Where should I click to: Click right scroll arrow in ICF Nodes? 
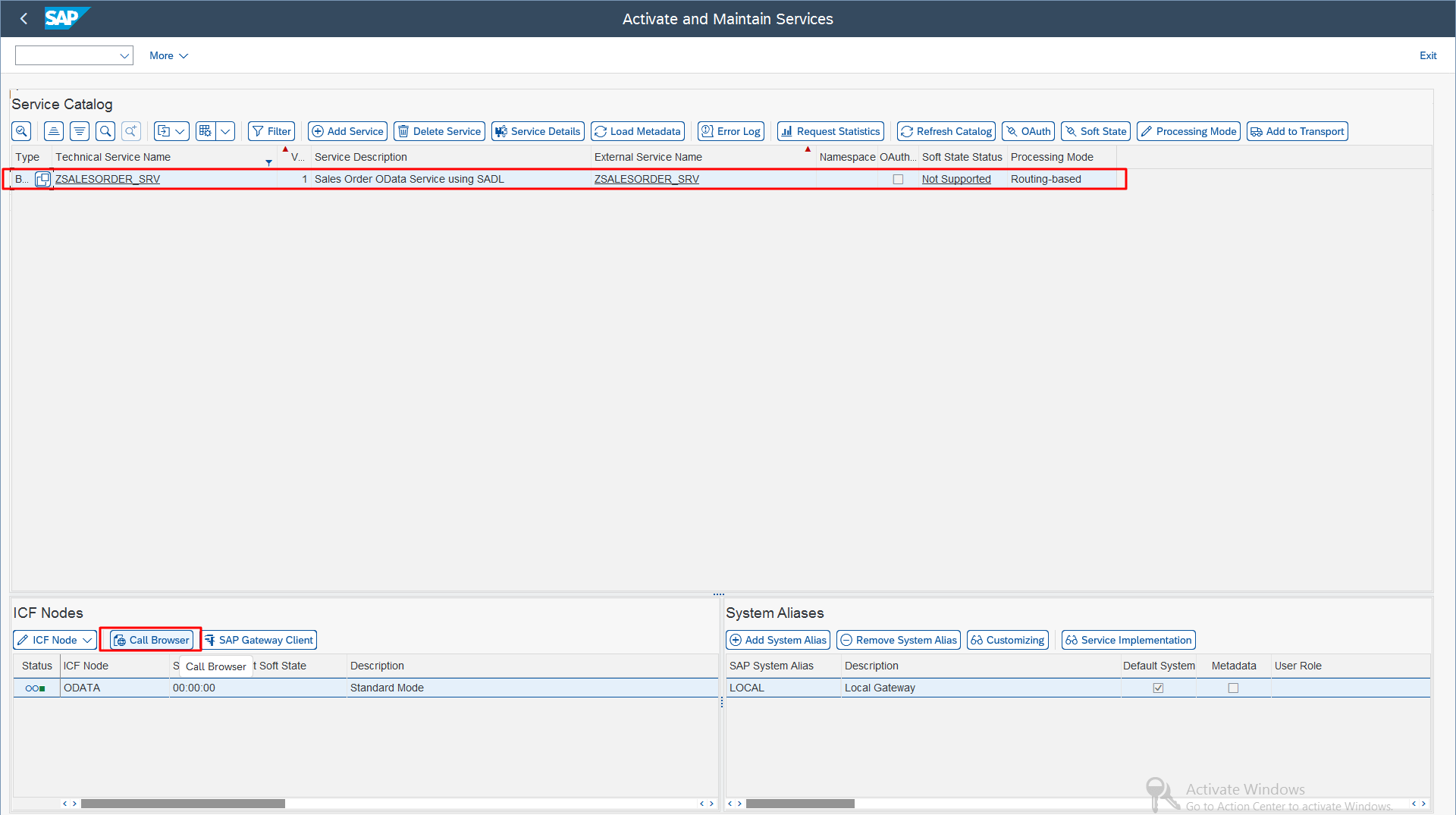point(711,804)
